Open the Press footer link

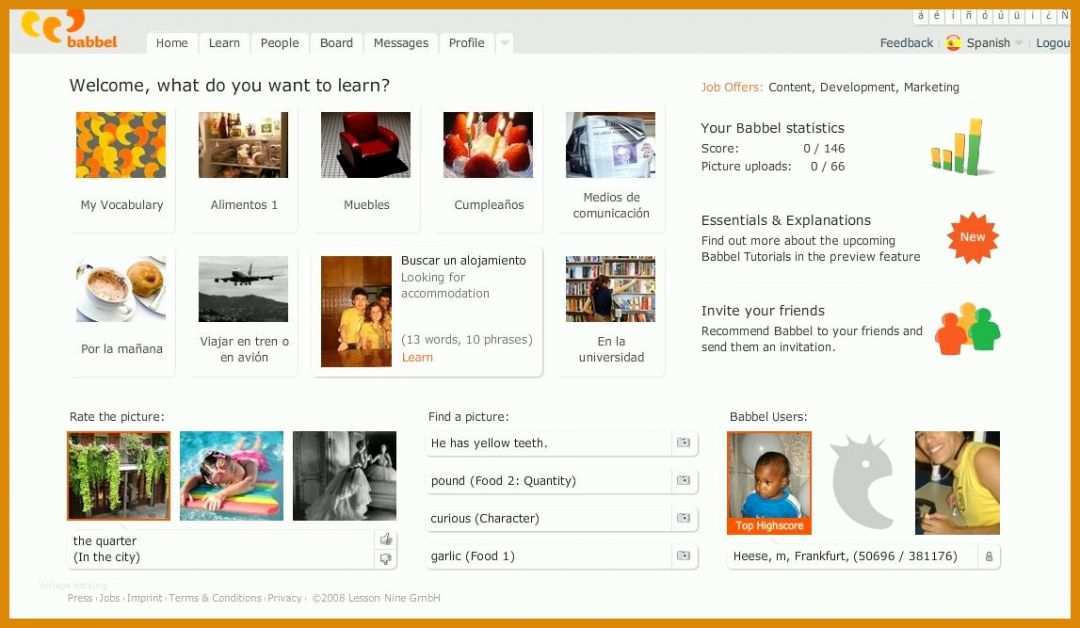click(80, 598)
